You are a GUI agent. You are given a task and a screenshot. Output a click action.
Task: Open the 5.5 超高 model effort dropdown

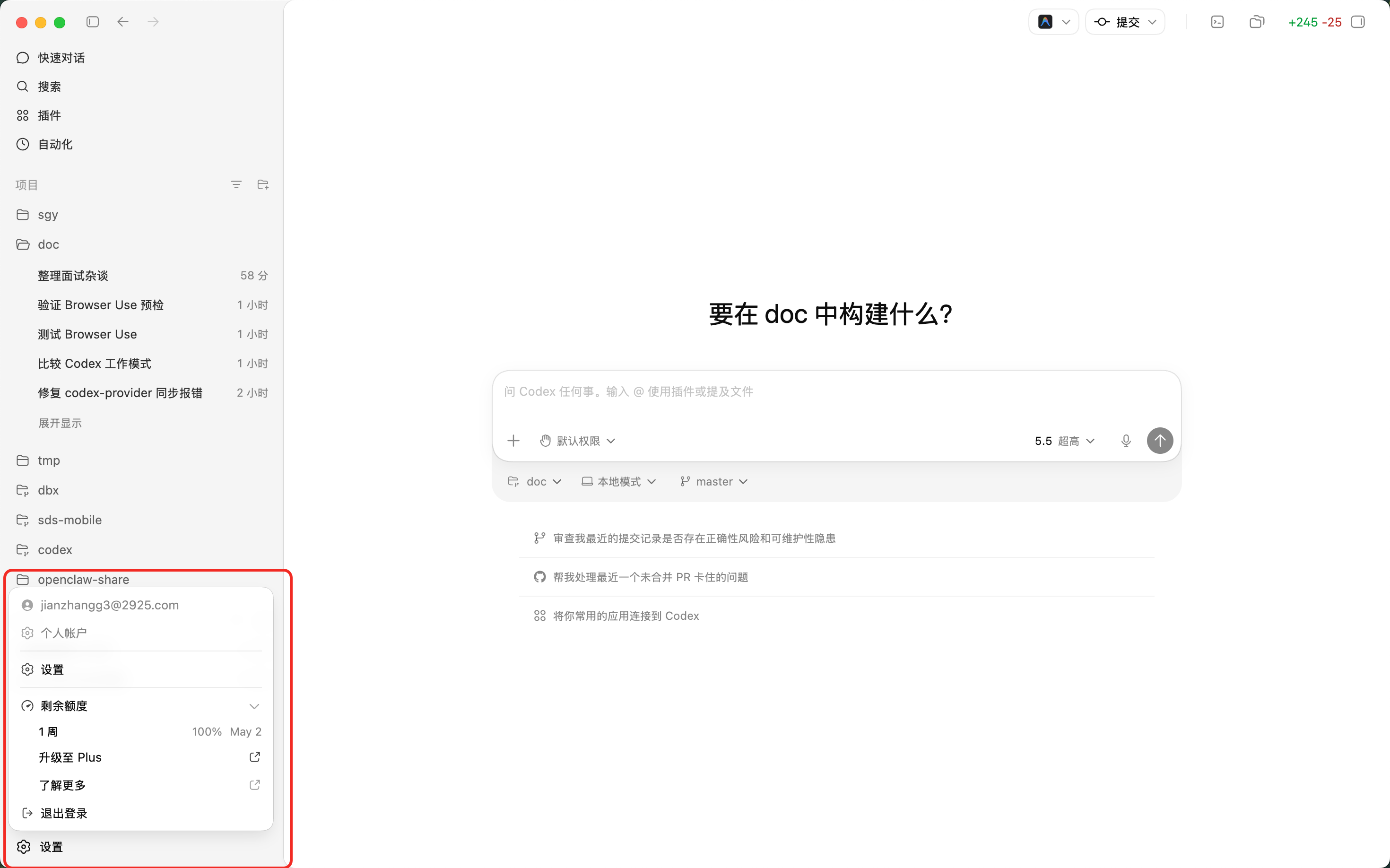pyautogui.click(x=1064, y=440)
